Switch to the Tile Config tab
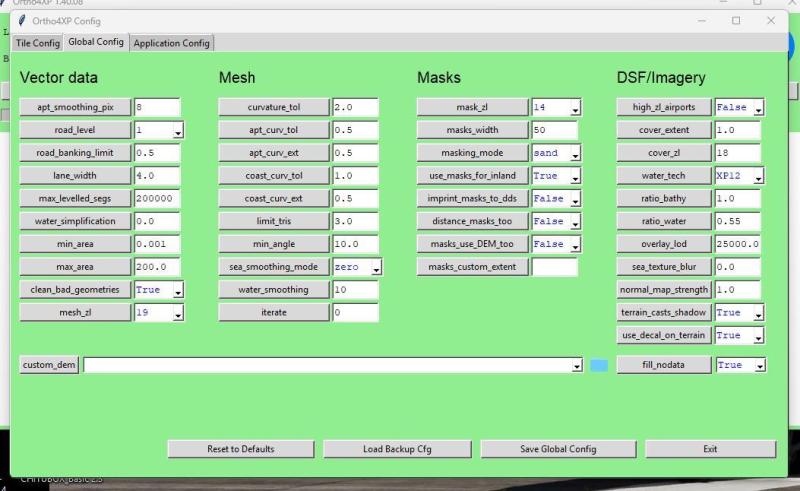This screenshot has width=800, height=491. tap(38, 43)
